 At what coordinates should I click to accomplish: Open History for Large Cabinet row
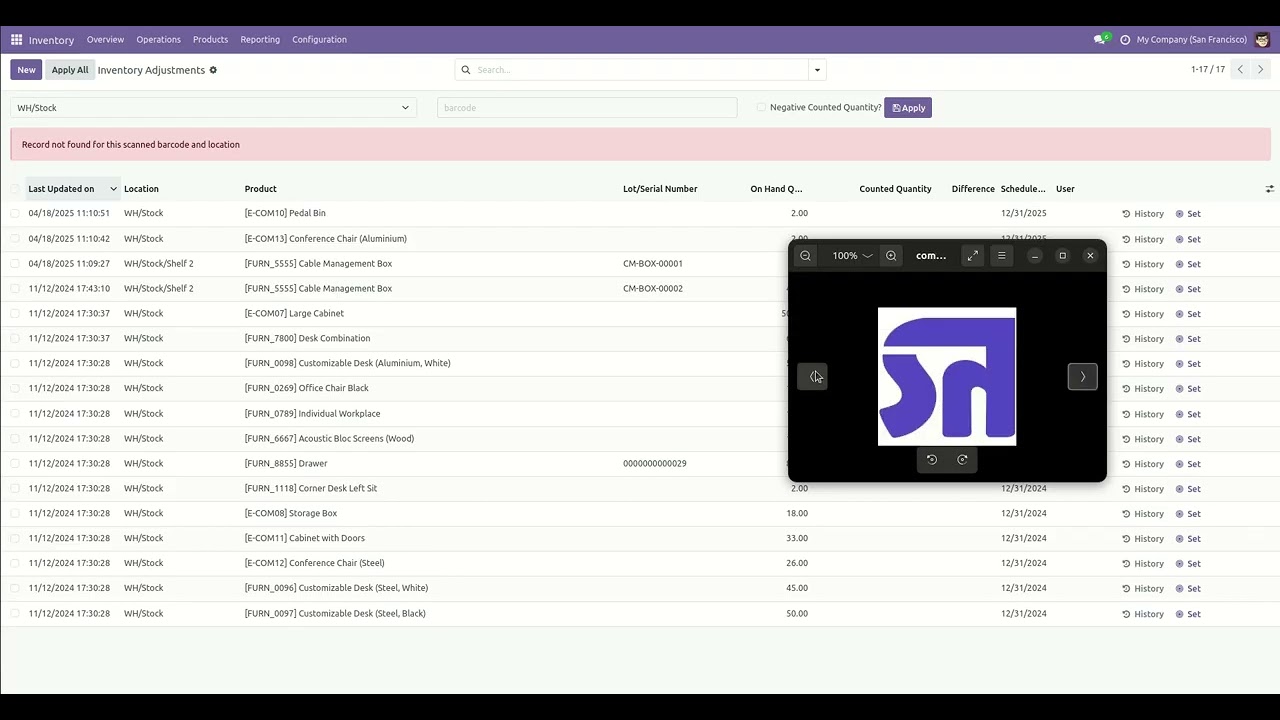coord(1143,314)
